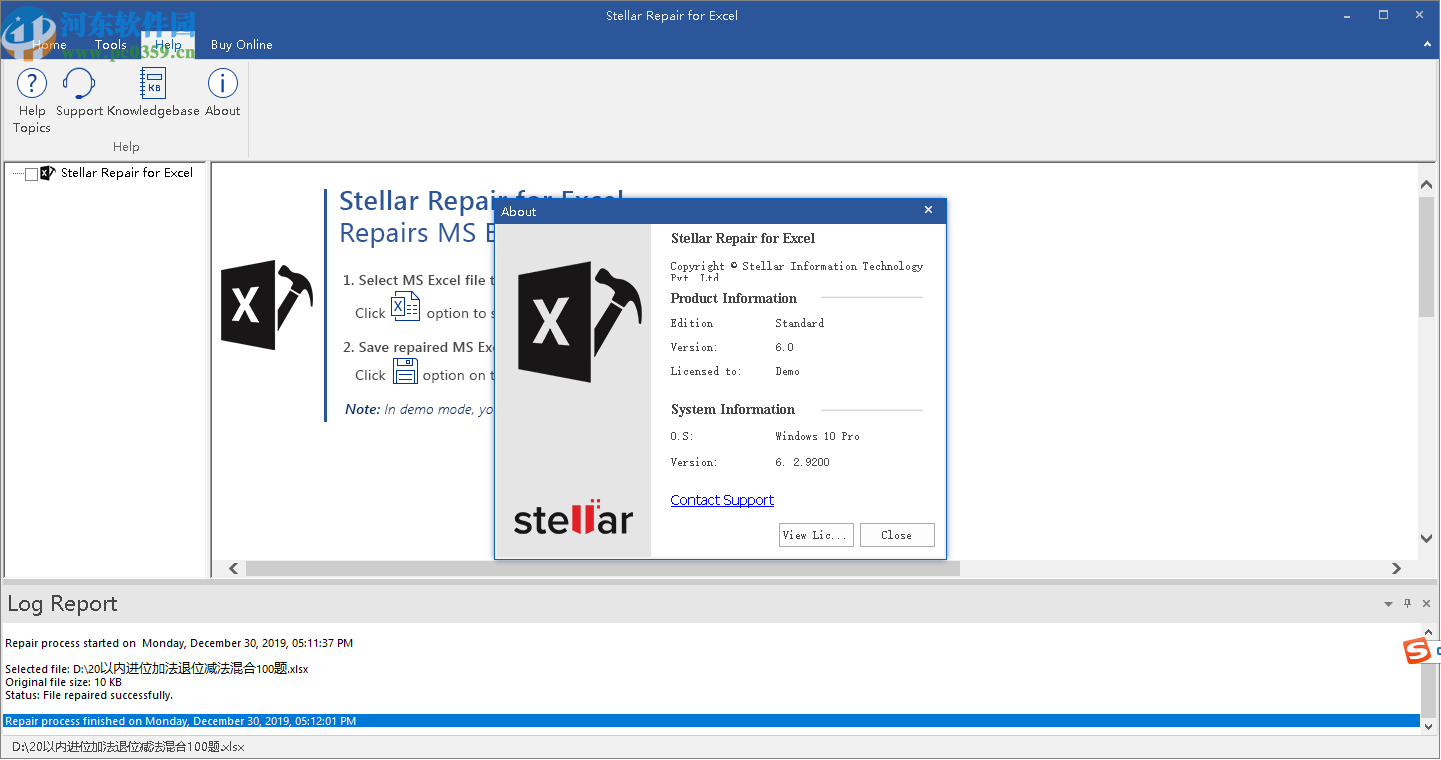This screenshot has width=1441, height=760.
Task: Click the save report icon in step 2
Action: point(405,371)
